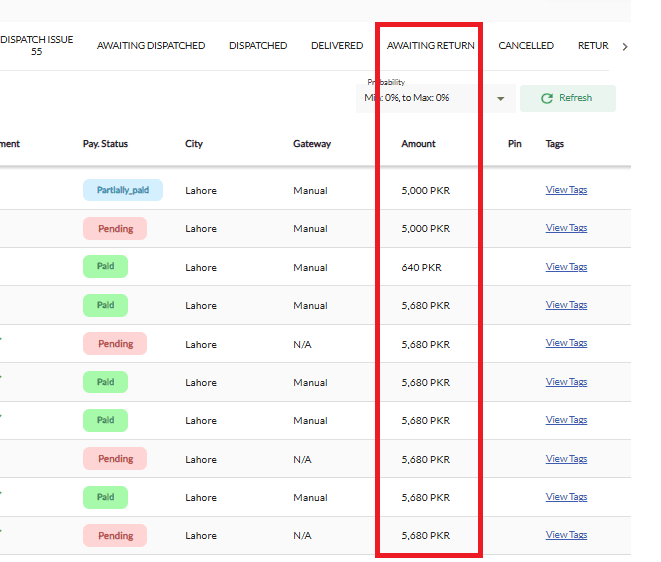Click Lahore in the Partially_paid row
This screenshot has height=562, width=661.
201,191
